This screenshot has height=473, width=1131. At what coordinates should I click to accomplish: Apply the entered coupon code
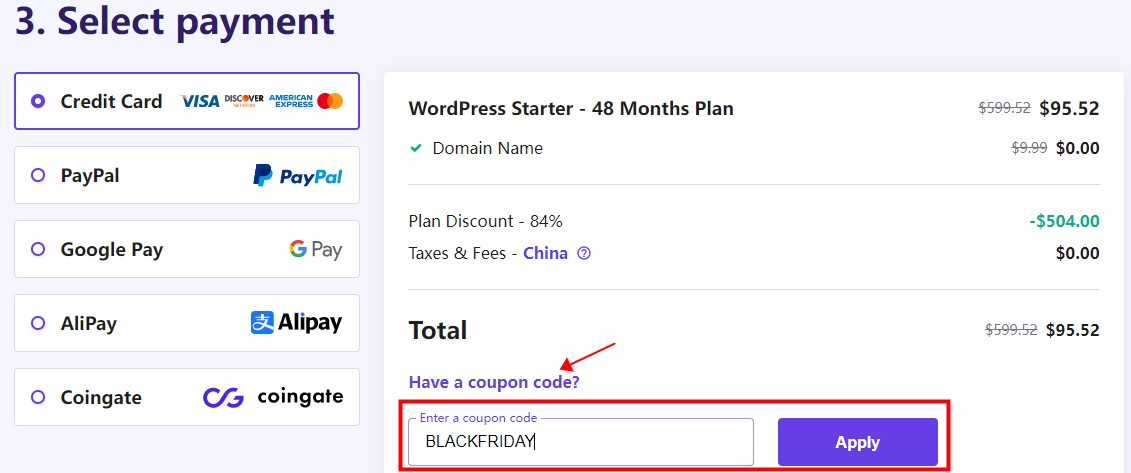pyautogui.click(x=857, y=442)
